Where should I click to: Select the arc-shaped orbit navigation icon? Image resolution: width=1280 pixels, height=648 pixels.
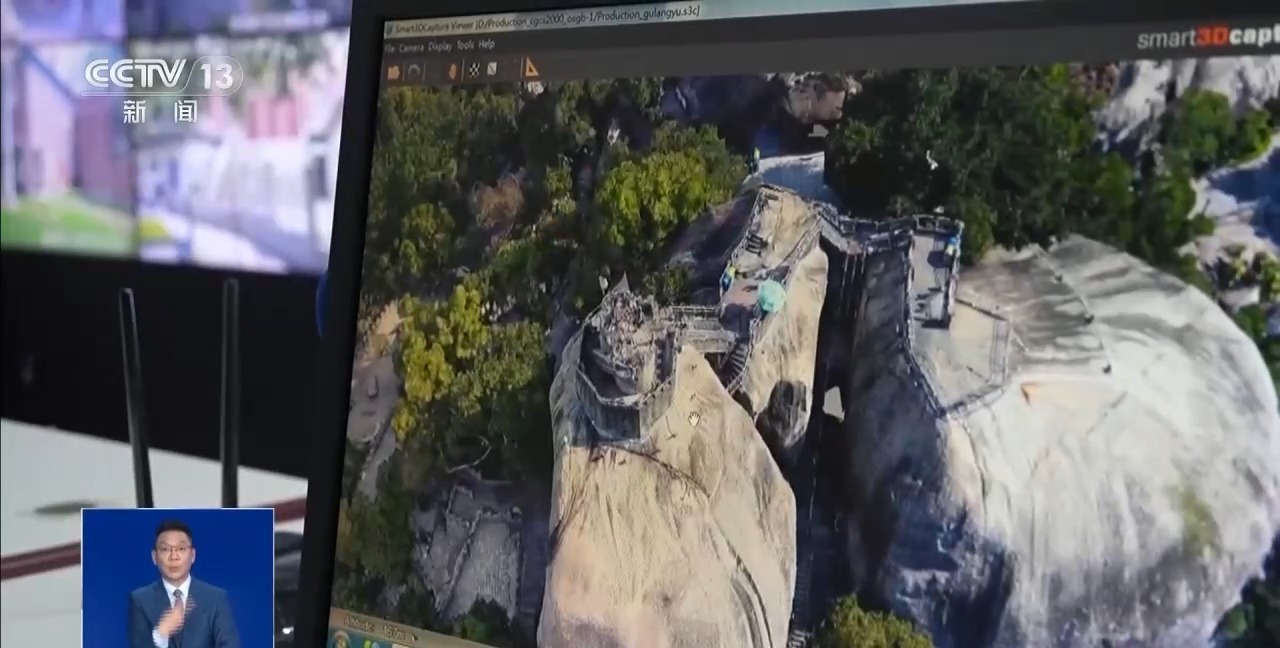414,72
